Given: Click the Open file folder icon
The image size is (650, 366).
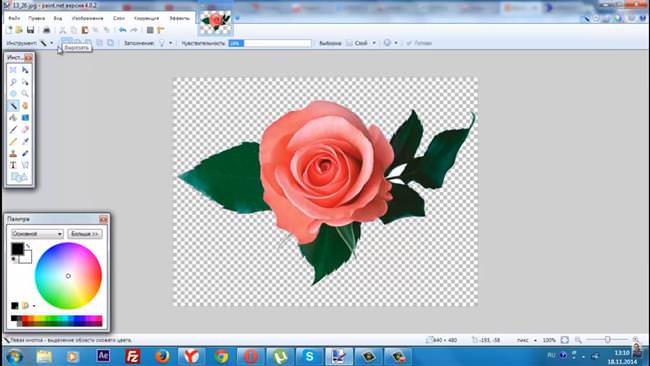Looking at the screenshot, I should point(19,30).
